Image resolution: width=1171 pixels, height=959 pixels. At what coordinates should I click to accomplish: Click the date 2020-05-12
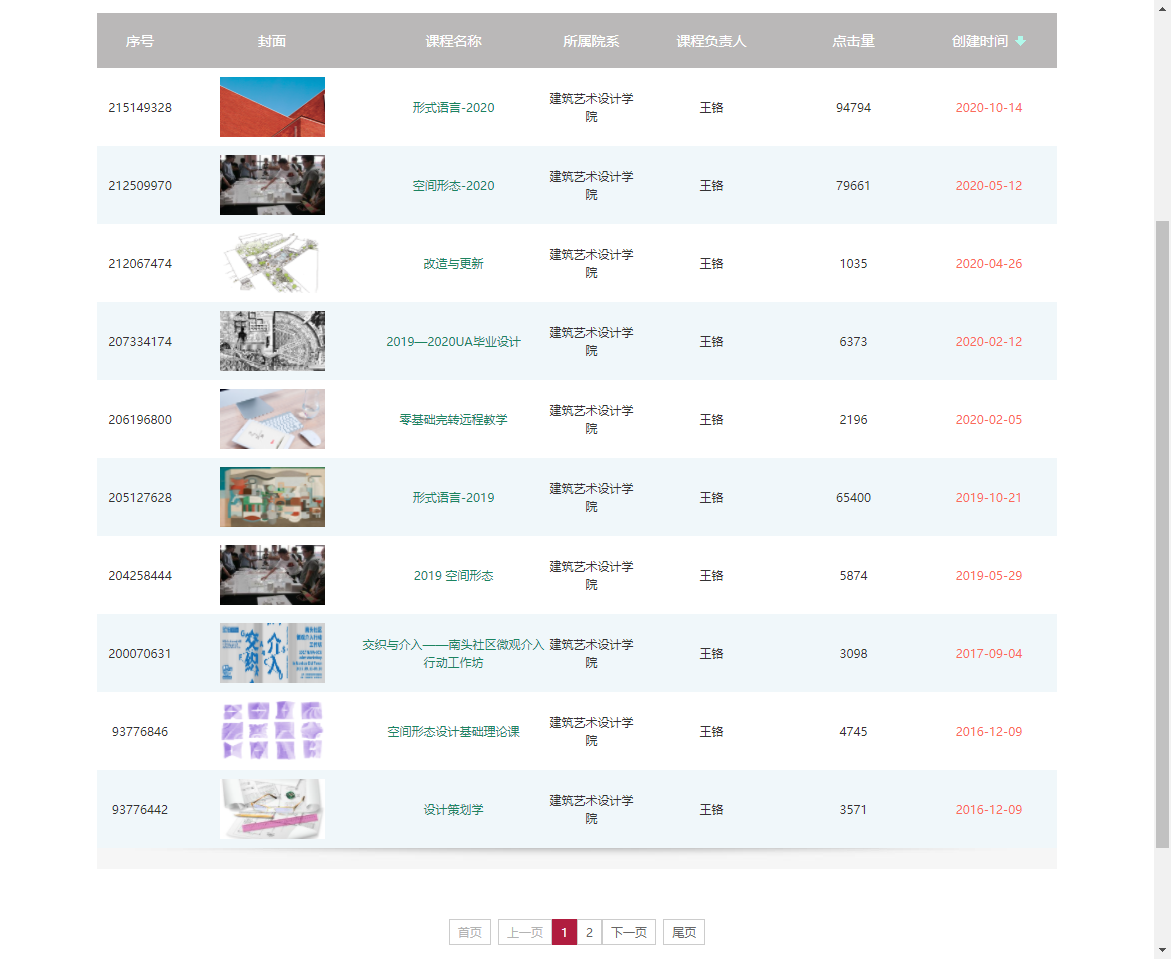989,185
